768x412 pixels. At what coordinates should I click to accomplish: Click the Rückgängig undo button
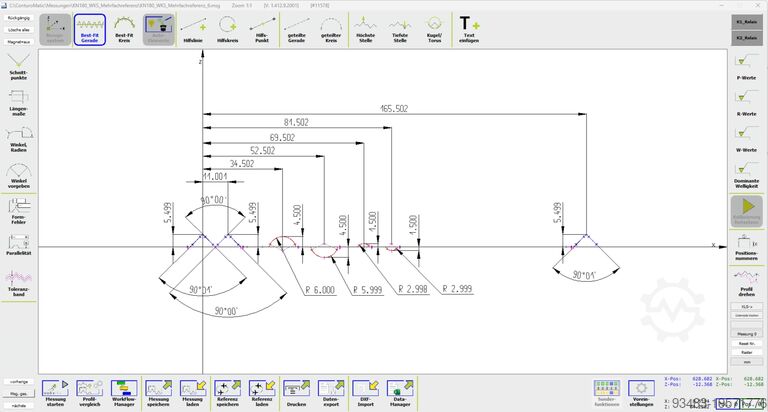(x=18, y=18)
